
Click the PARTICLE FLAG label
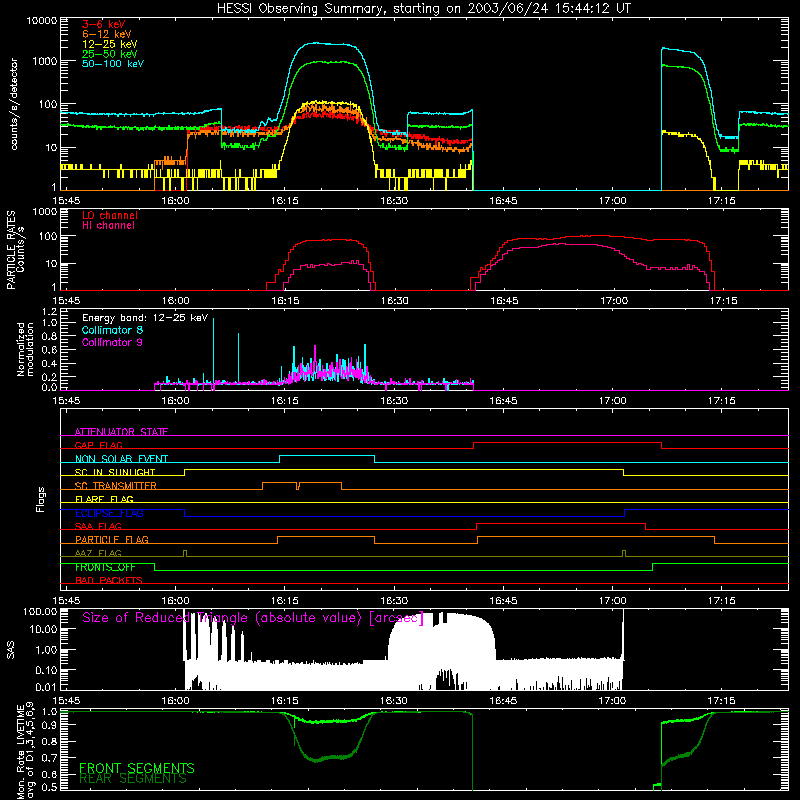coord(112,540)
